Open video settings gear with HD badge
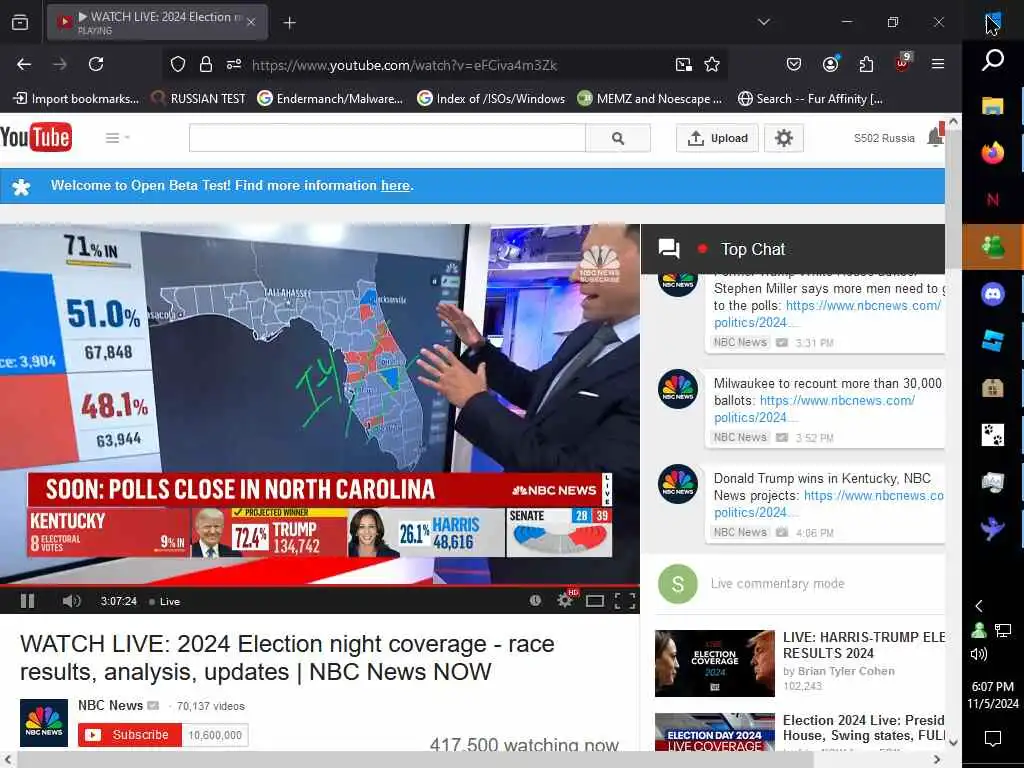 [x=566, y=600]
